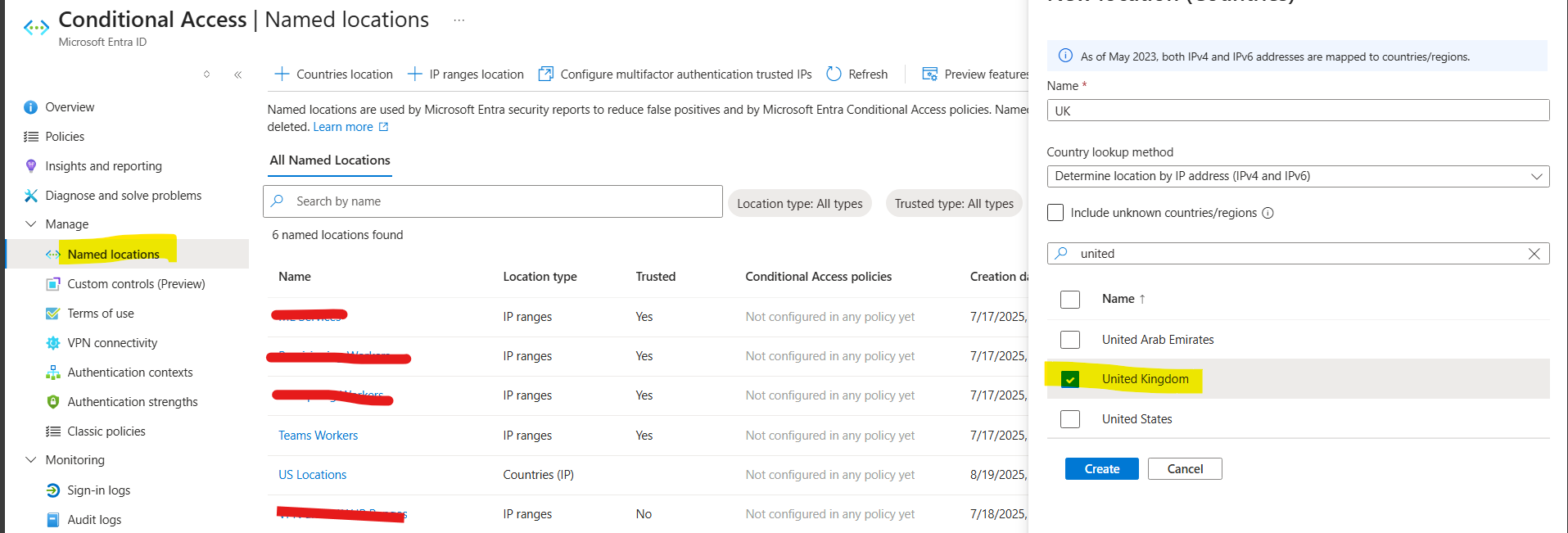Click the sidebar up-down sort arrows icon
1568x533 pixels.
tap(206, 75)
